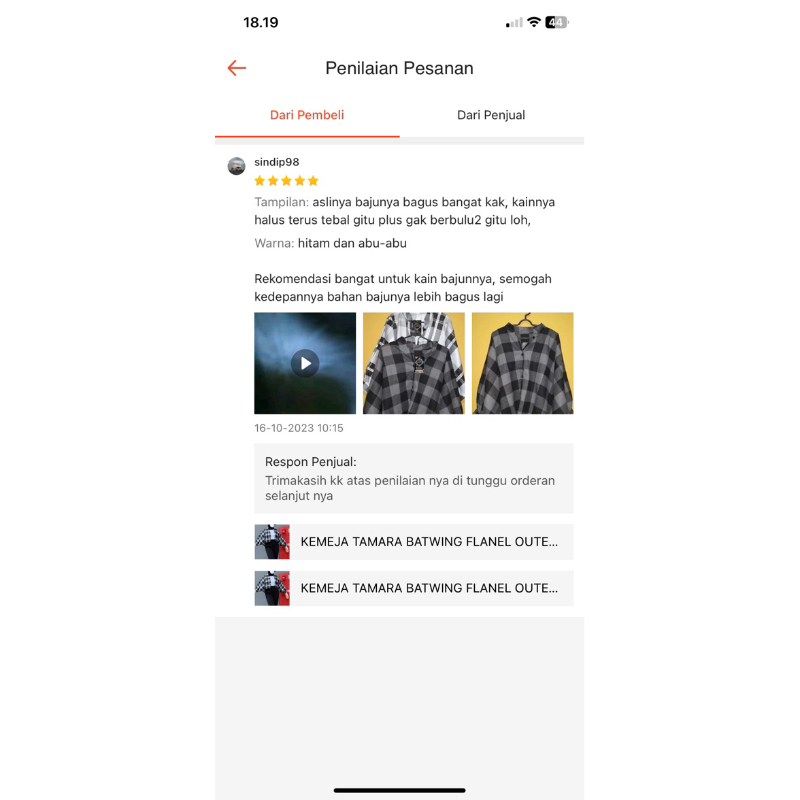800x800 pixels.
Task: Open middle plaid shirt photo
Action: click(x=414, y=363)
